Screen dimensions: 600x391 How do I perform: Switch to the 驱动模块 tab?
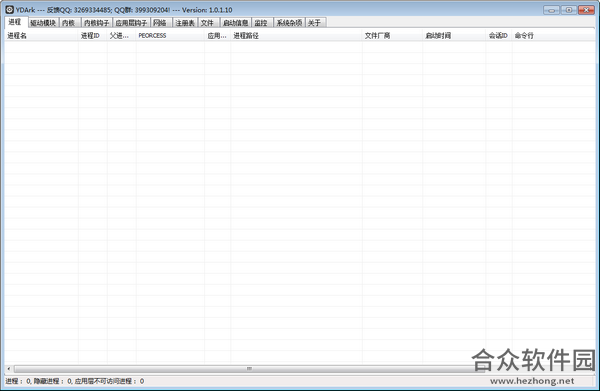pos(43,23)
